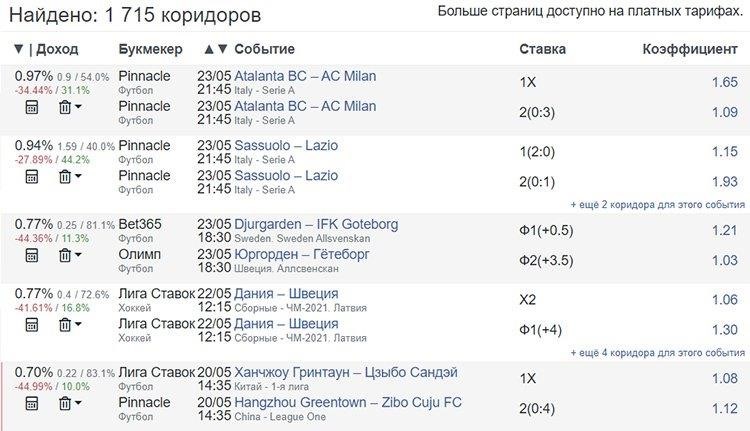The height and width of the screenshot is (431, 750).
Task: Open calculator for Atalanta BC – AC Milan corridor
Action: click(32, 107)
